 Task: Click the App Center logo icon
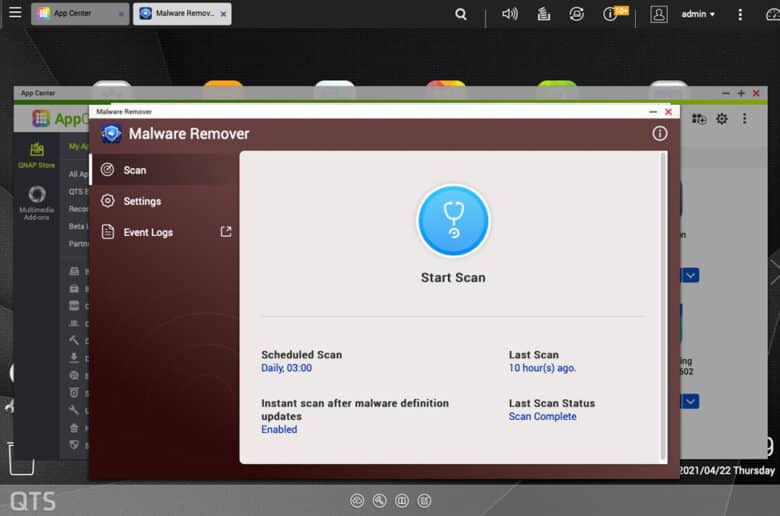[41, 118]
